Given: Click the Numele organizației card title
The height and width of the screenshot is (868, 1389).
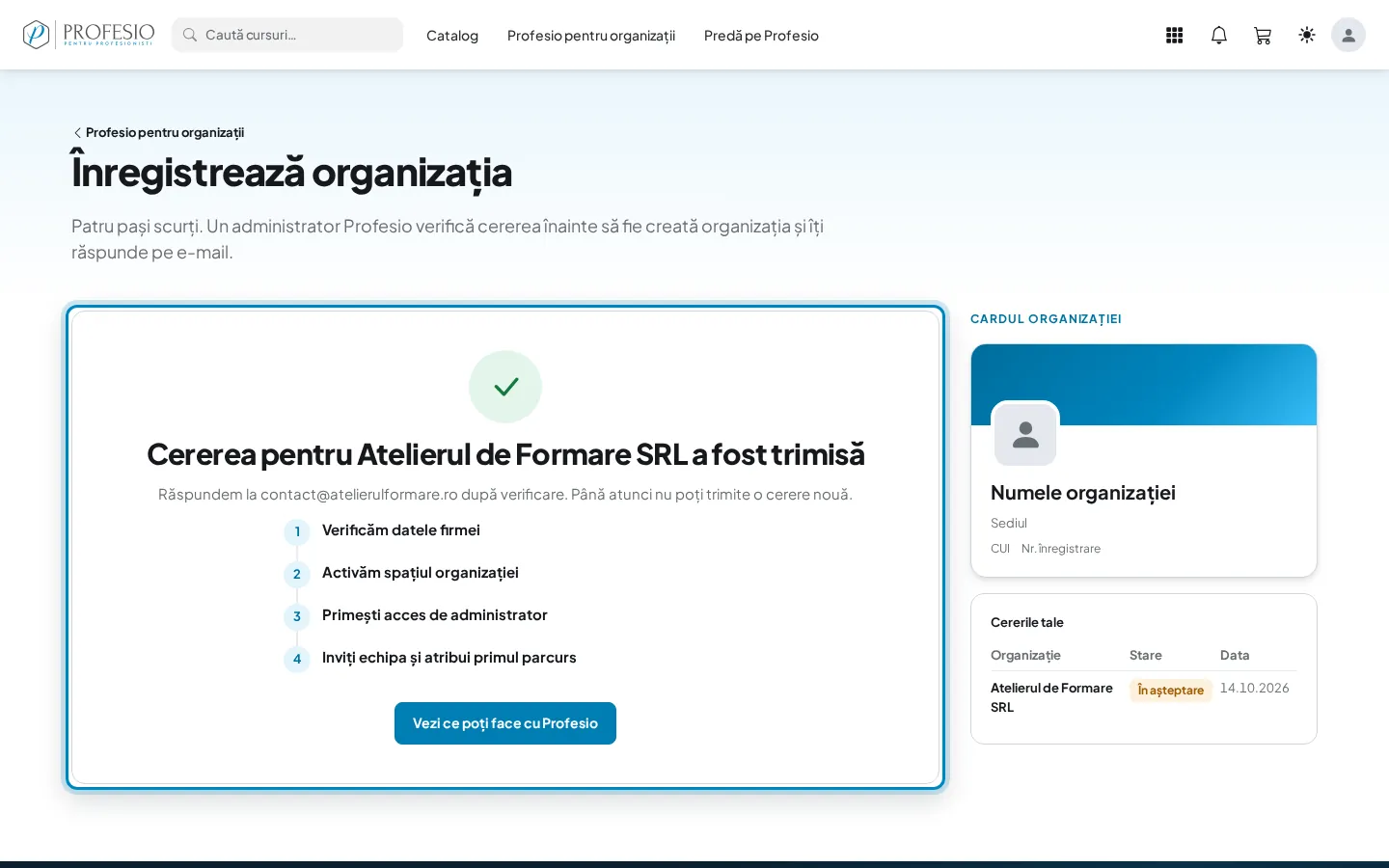Looking at the screenshot, I should [1083, 493].
